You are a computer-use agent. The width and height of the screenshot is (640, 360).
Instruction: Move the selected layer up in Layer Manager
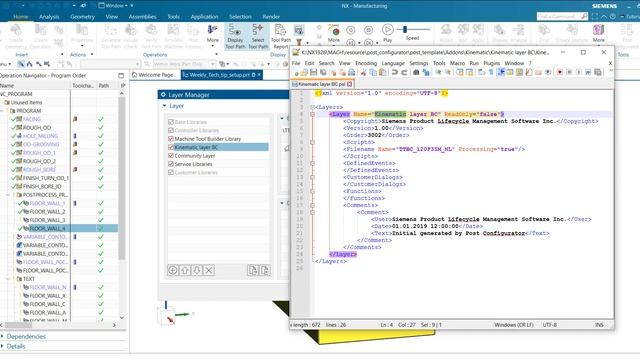pos(184,270)
